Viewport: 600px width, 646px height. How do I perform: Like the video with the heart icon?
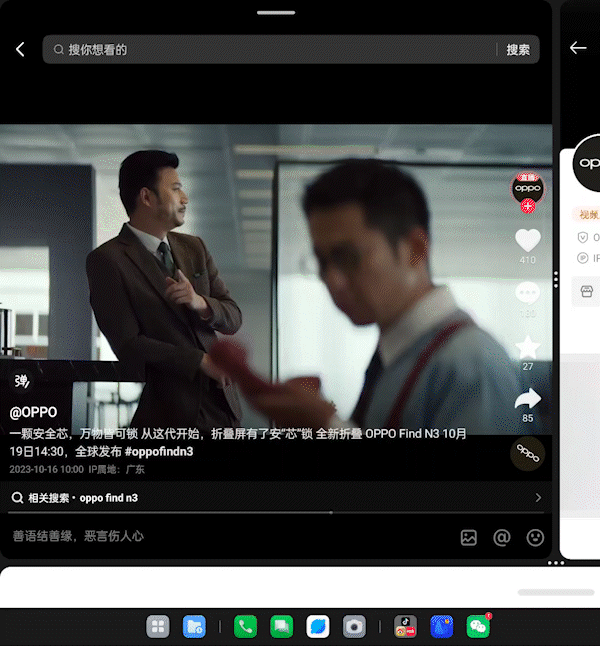coord(527,240)
